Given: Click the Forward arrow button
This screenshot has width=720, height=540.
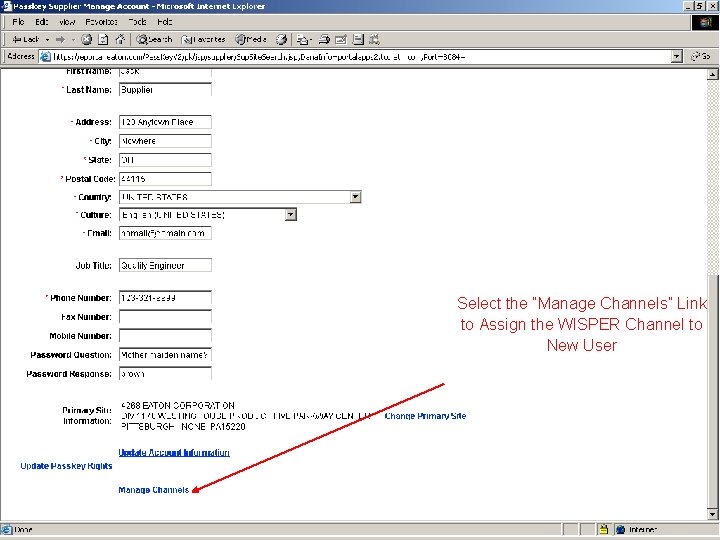Looking at the screenshot, I should 61,39.
